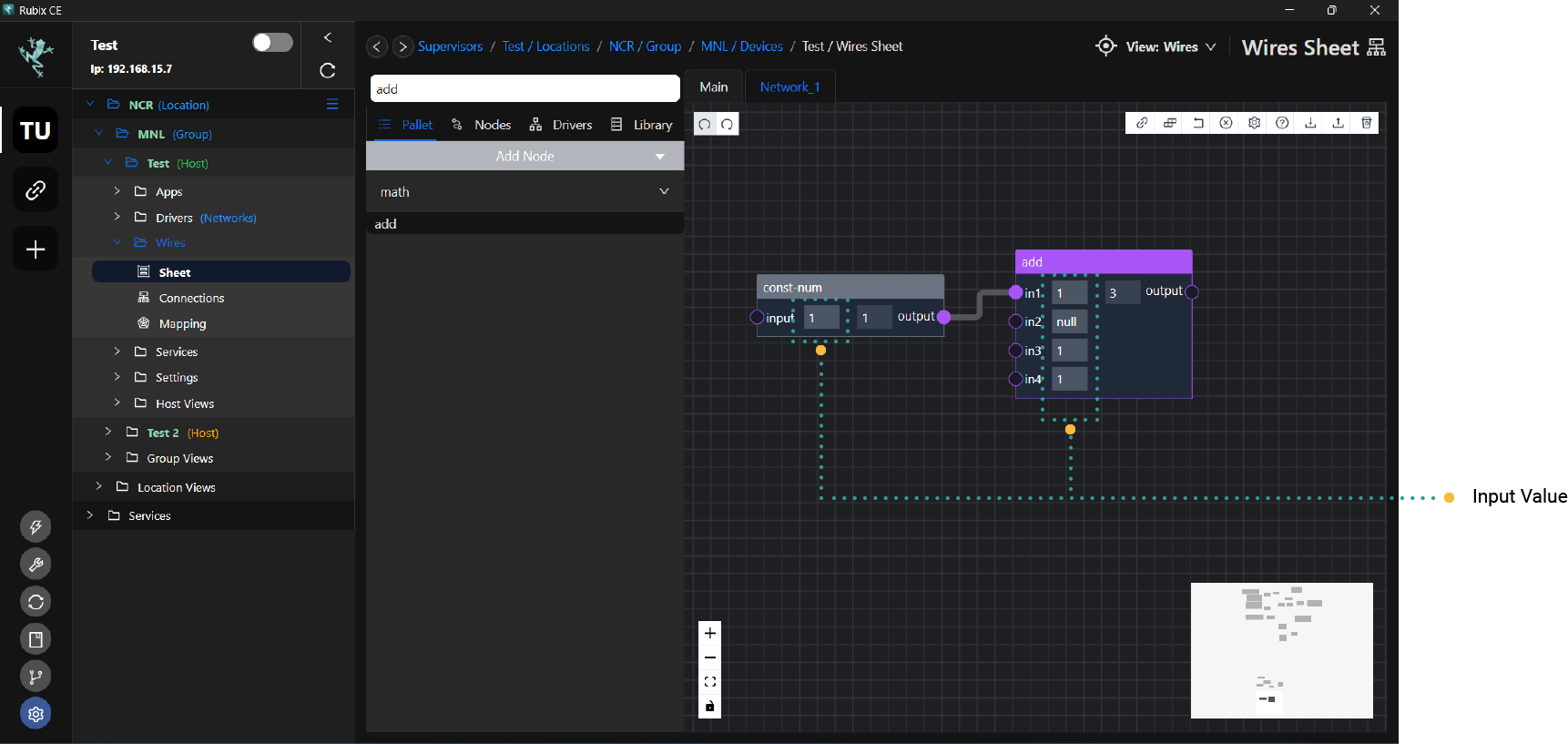
Task: Click the download icon in the canvas toolbar
Action: pyautogui.click(x=1310, y=123)
